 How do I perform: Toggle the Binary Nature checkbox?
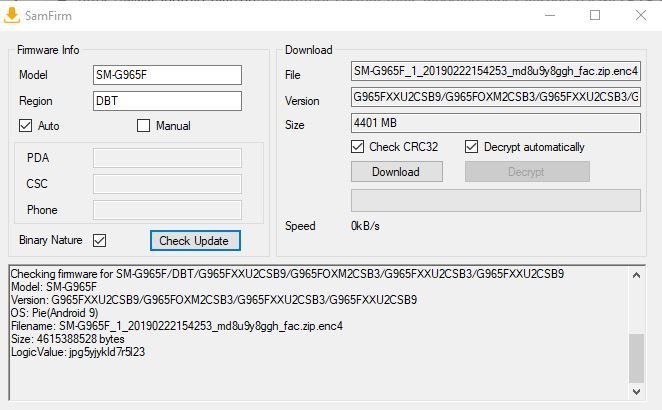pos(100,240)
